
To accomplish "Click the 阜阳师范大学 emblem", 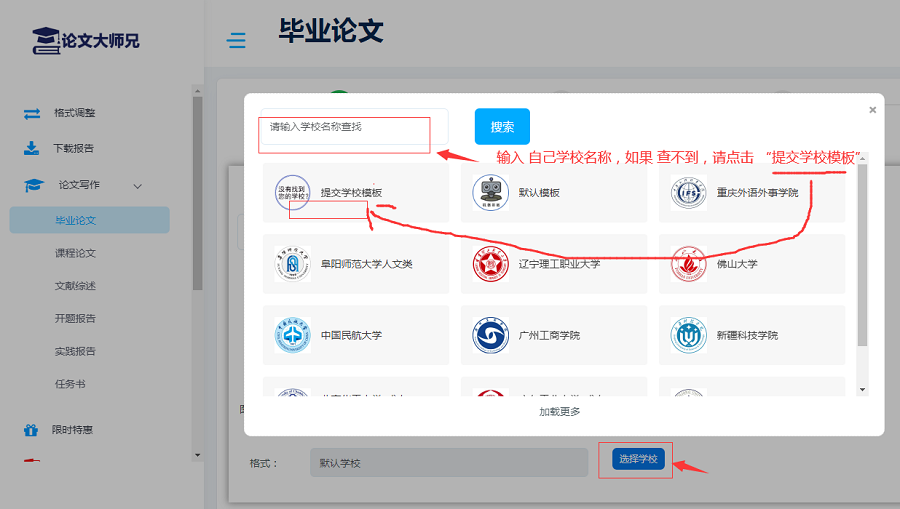I will tap(292, 264).
